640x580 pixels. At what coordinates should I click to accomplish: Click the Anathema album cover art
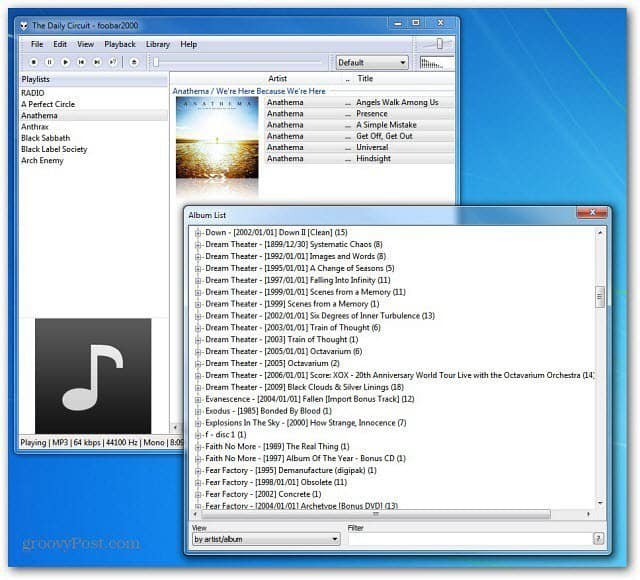[x=217, y=138]
